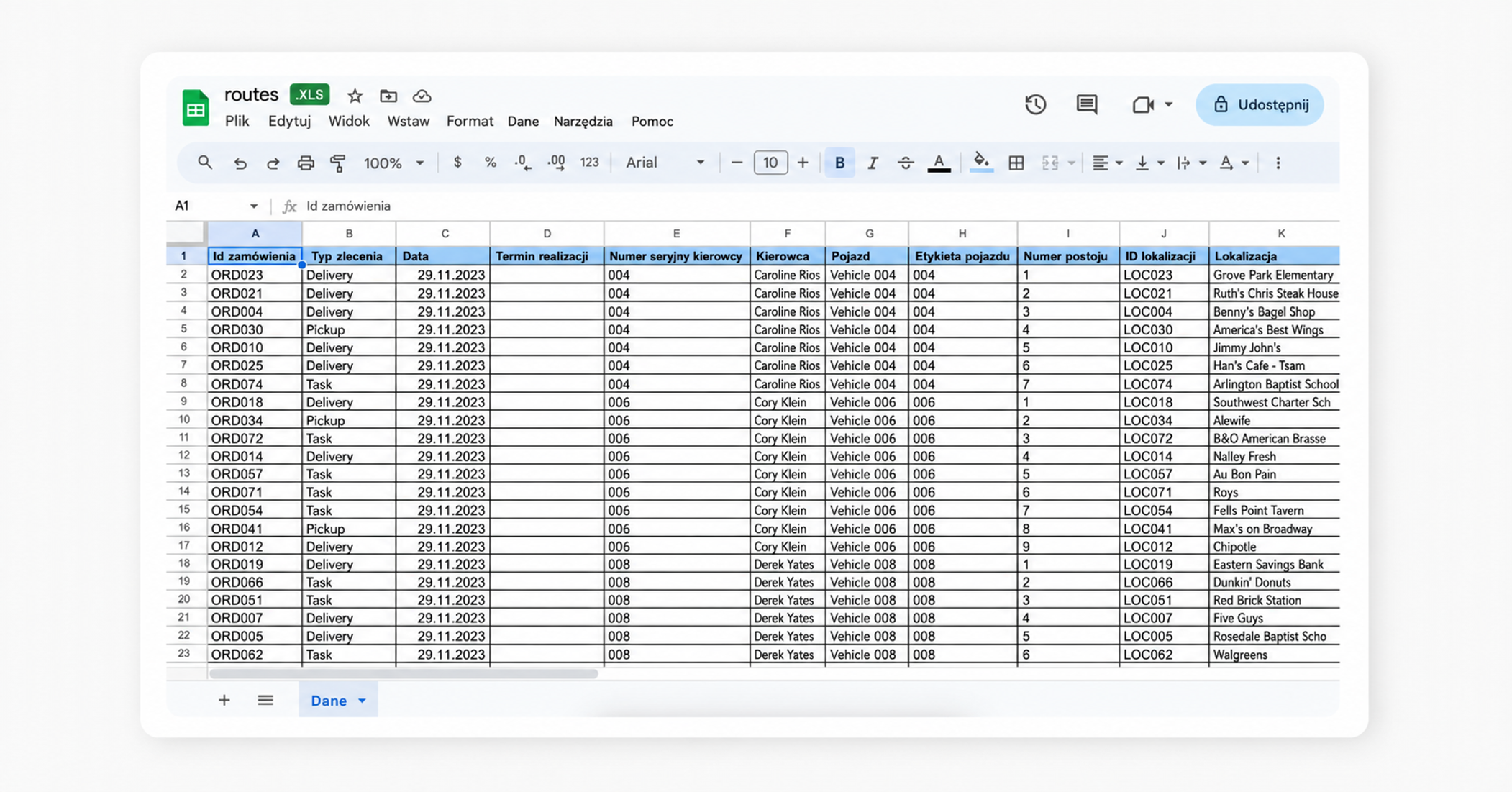The height and width of the screenshot is (792, 1512).
Task: Open the Google Sheets home icon
Action: (195, 108)
